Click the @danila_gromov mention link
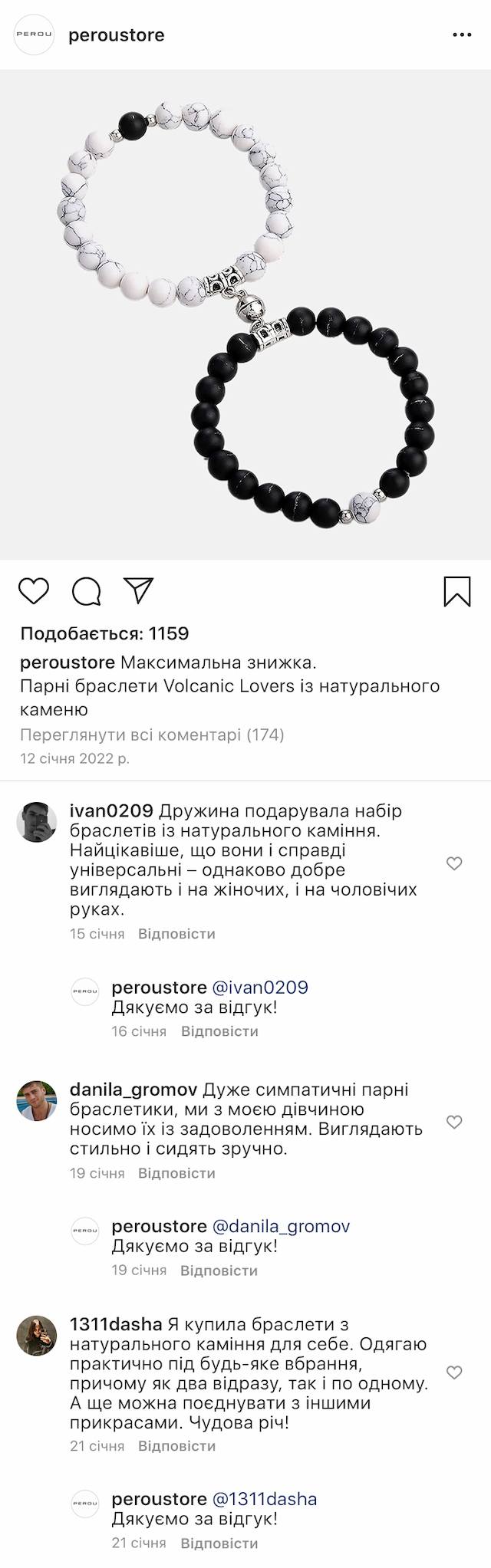Viewport: 491px width, 1568px height. pyautogui.click(x=280, y=1226)
